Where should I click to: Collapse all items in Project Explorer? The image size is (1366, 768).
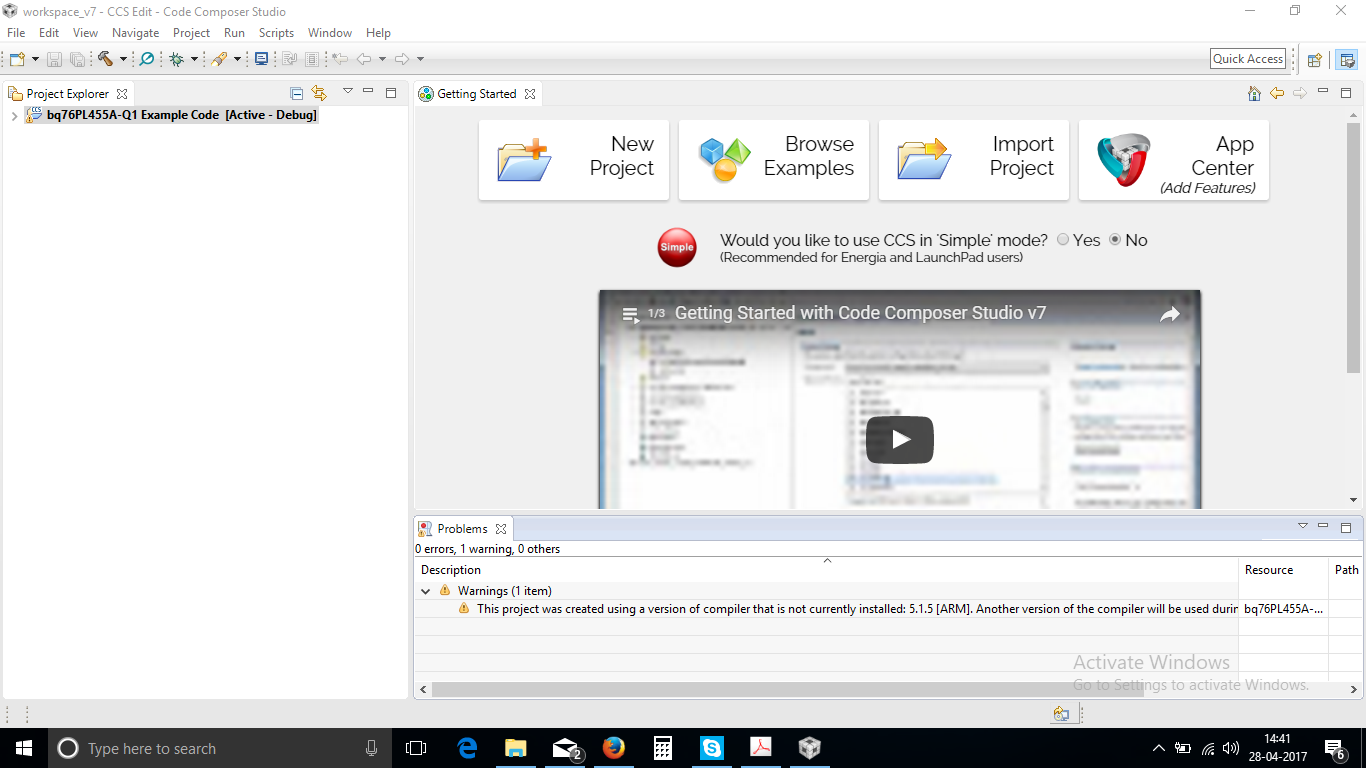[x=296, y=93]
